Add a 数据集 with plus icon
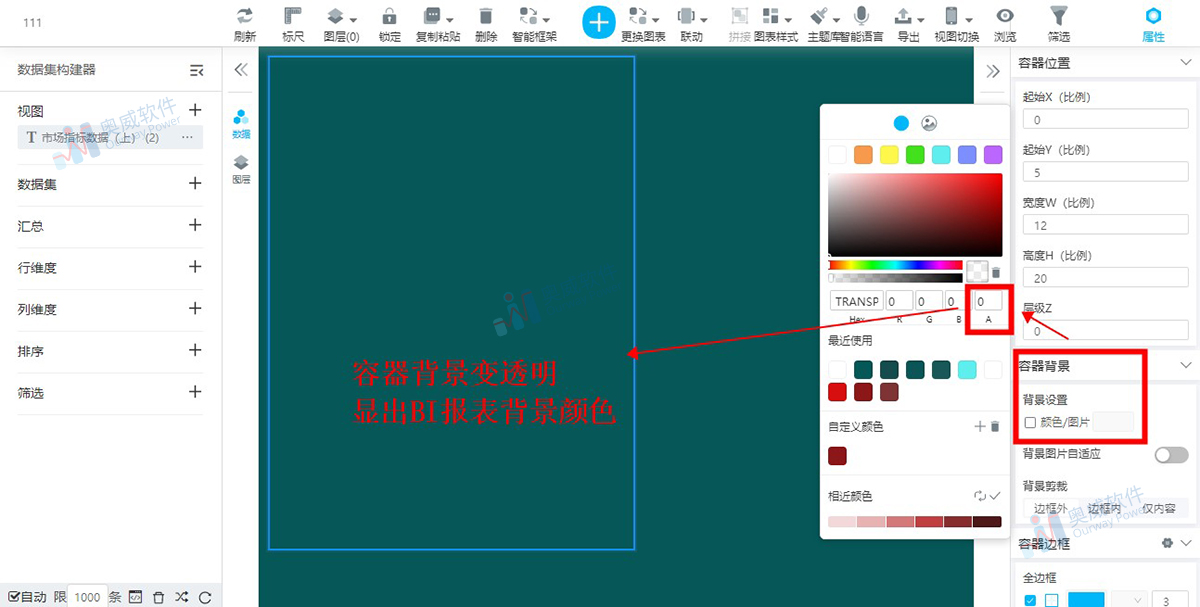The image size is (1200, 607). [195, 183]
